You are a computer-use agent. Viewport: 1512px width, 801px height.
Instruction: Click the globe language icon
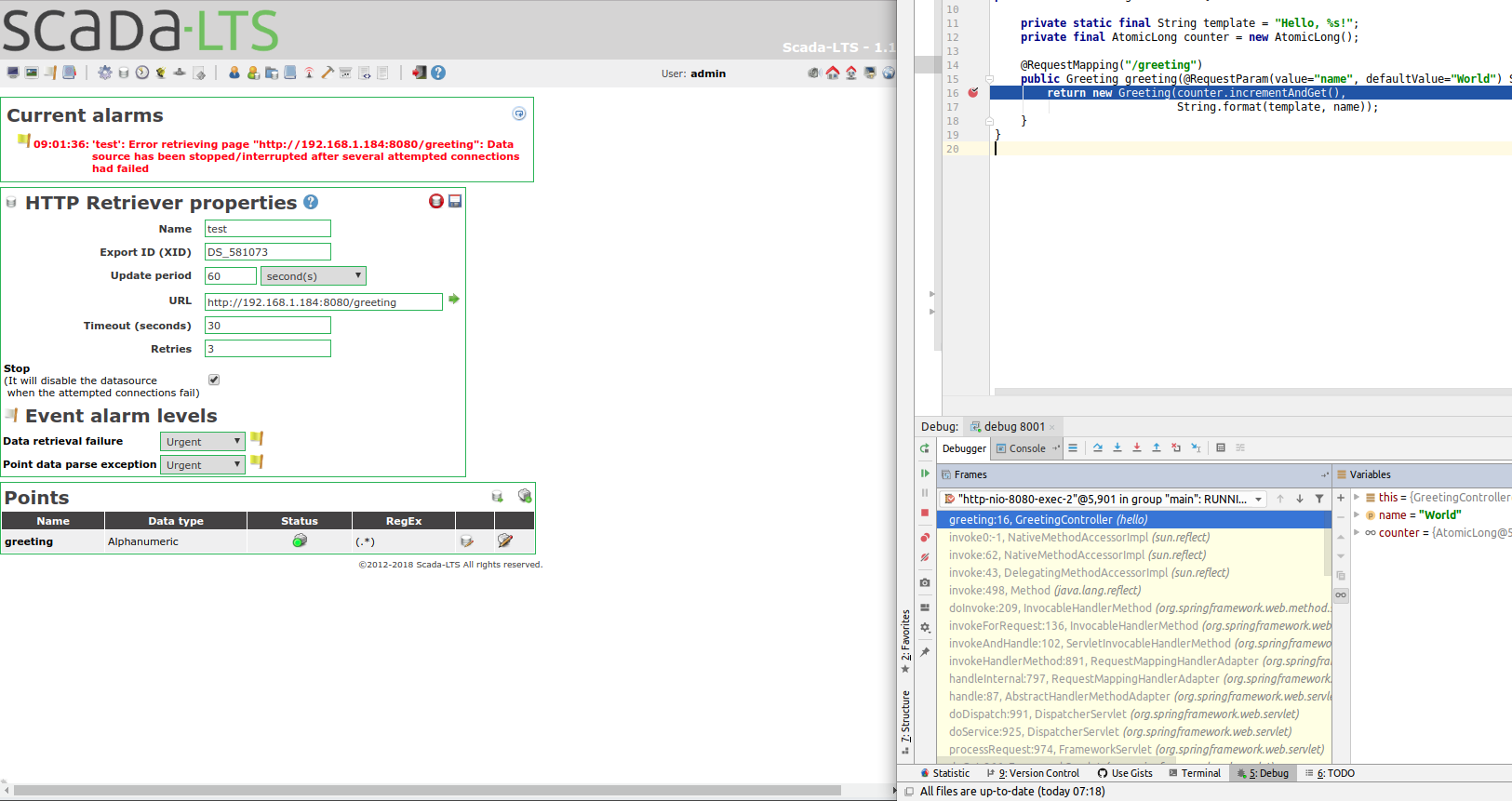click(889, 73)
